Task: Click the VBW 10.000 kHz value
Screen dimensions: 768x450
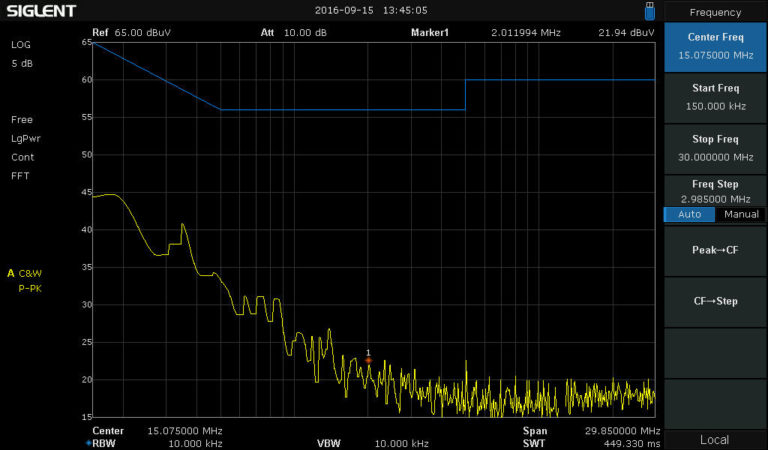Action: (x=401, y=443)
